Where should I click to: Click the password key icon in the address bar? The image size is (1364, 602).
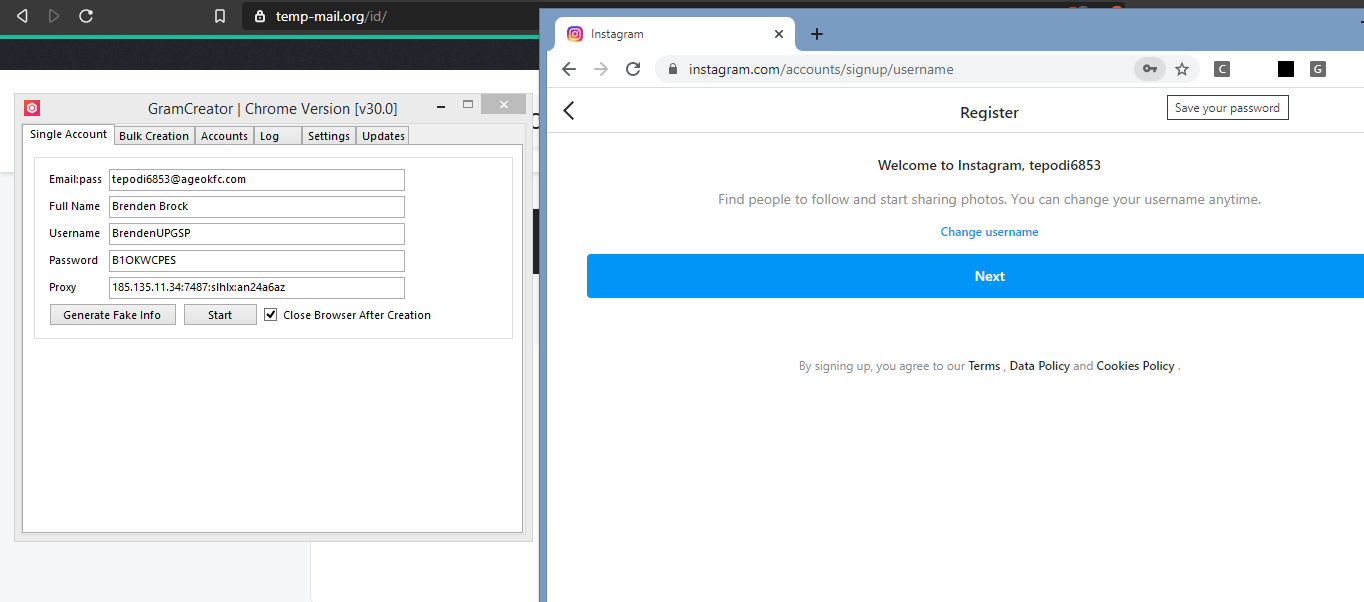click(x=1150, y=69)
